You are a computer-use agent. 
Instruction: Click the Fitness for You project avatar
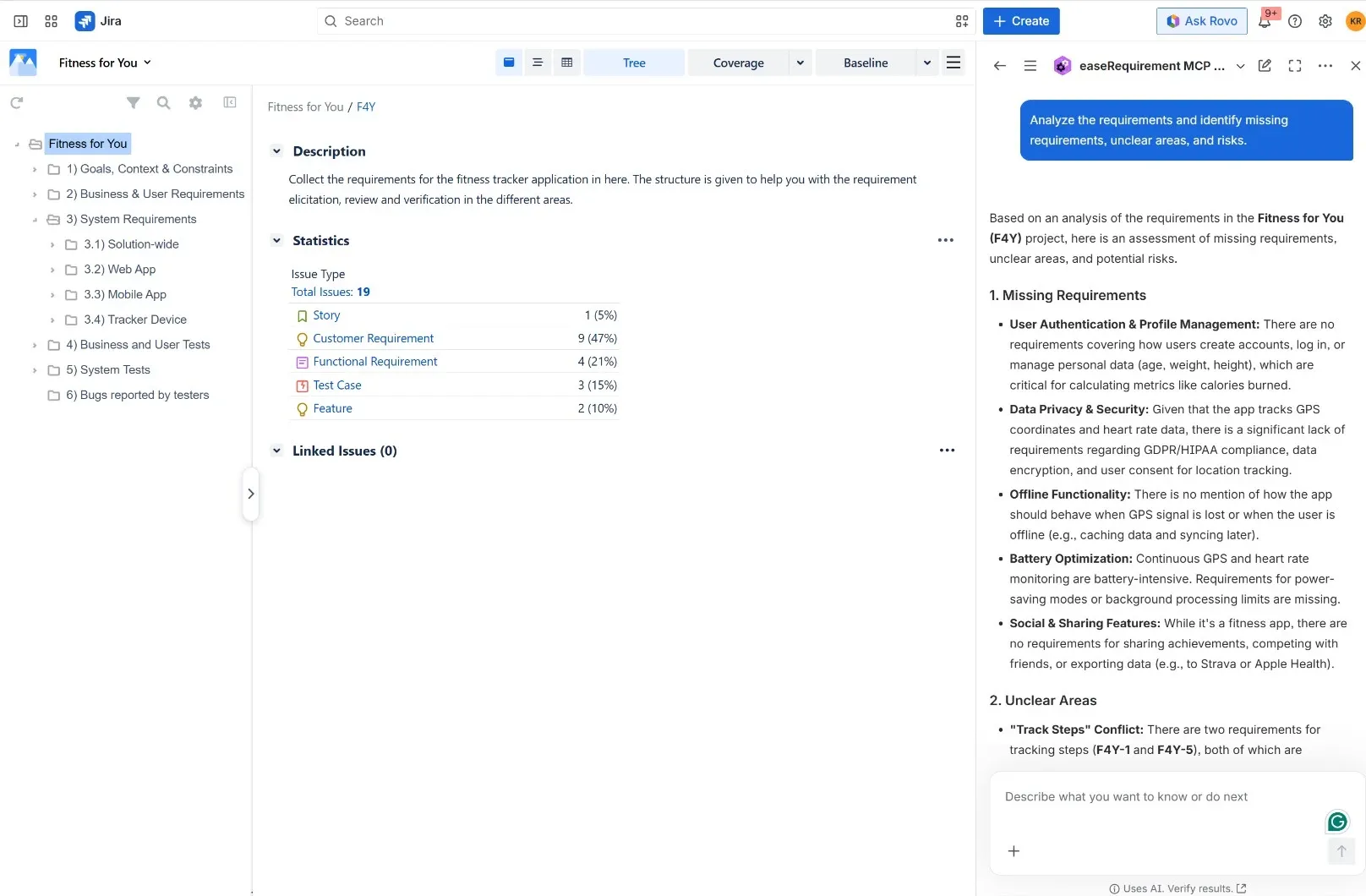tap(23, 63)
